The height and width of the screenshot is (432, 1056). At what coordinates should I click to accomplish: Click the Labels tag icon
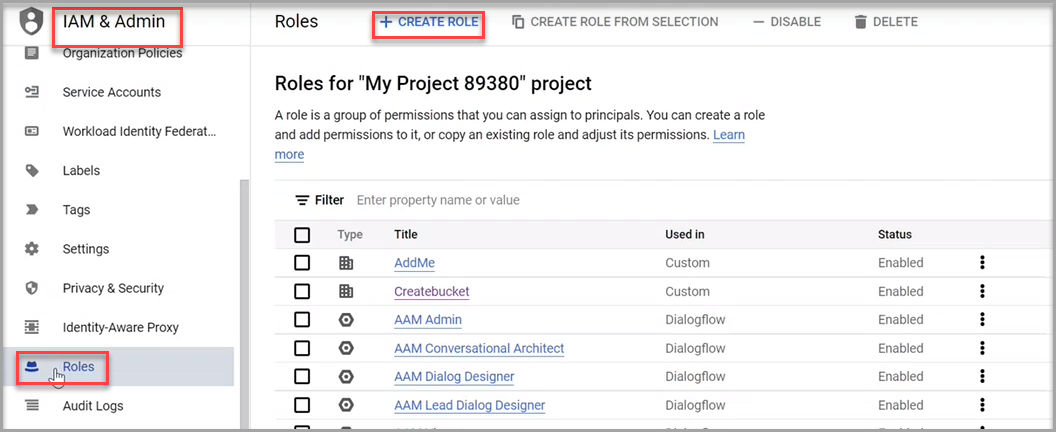click(x=32, y=171)
